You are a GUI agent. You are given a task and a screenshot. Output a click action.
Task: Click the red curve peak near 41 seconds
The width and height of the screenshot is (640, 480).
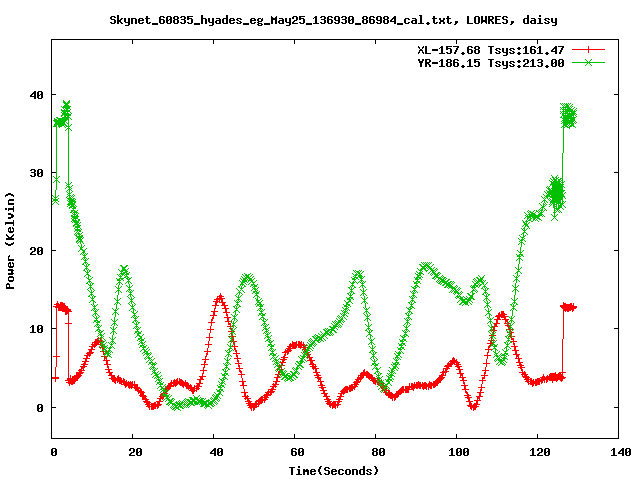220,297
